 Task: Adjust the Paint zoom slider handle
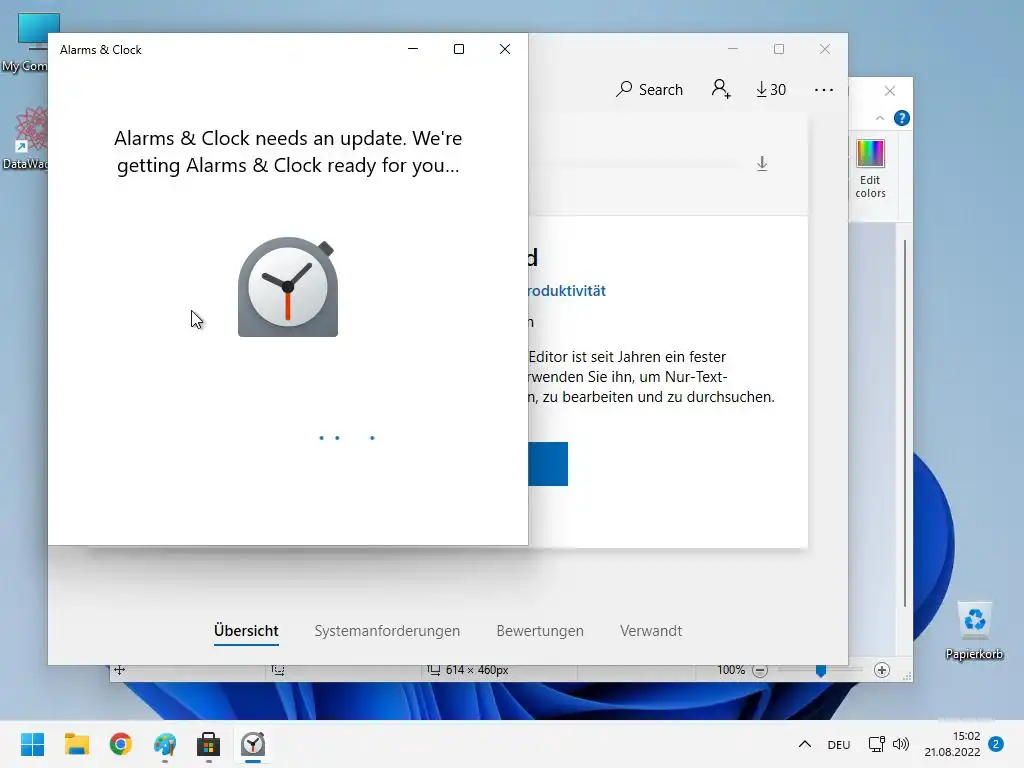click(x=821, y=671)
